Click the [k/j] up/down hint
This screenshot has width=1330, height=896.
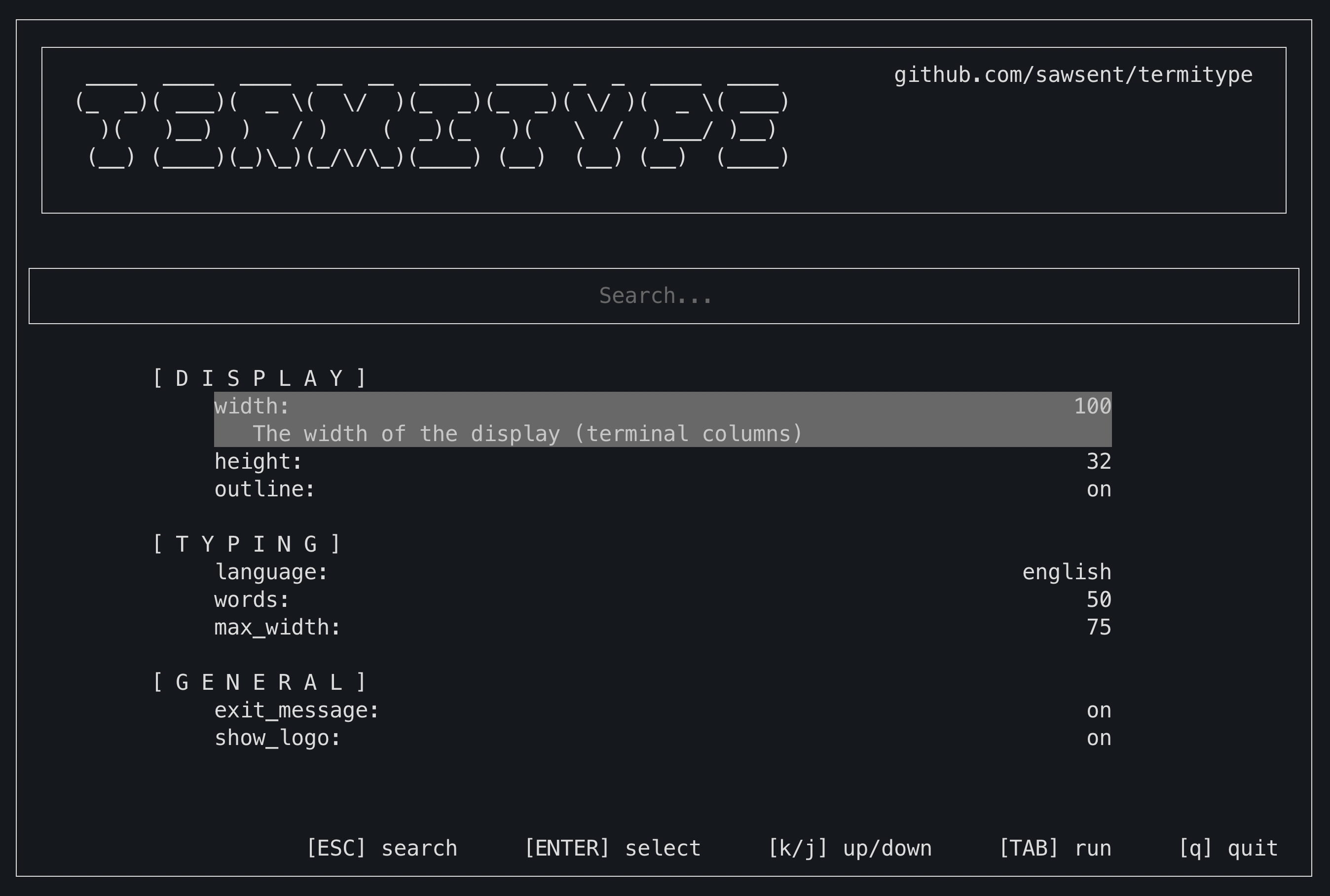[850, 849]
